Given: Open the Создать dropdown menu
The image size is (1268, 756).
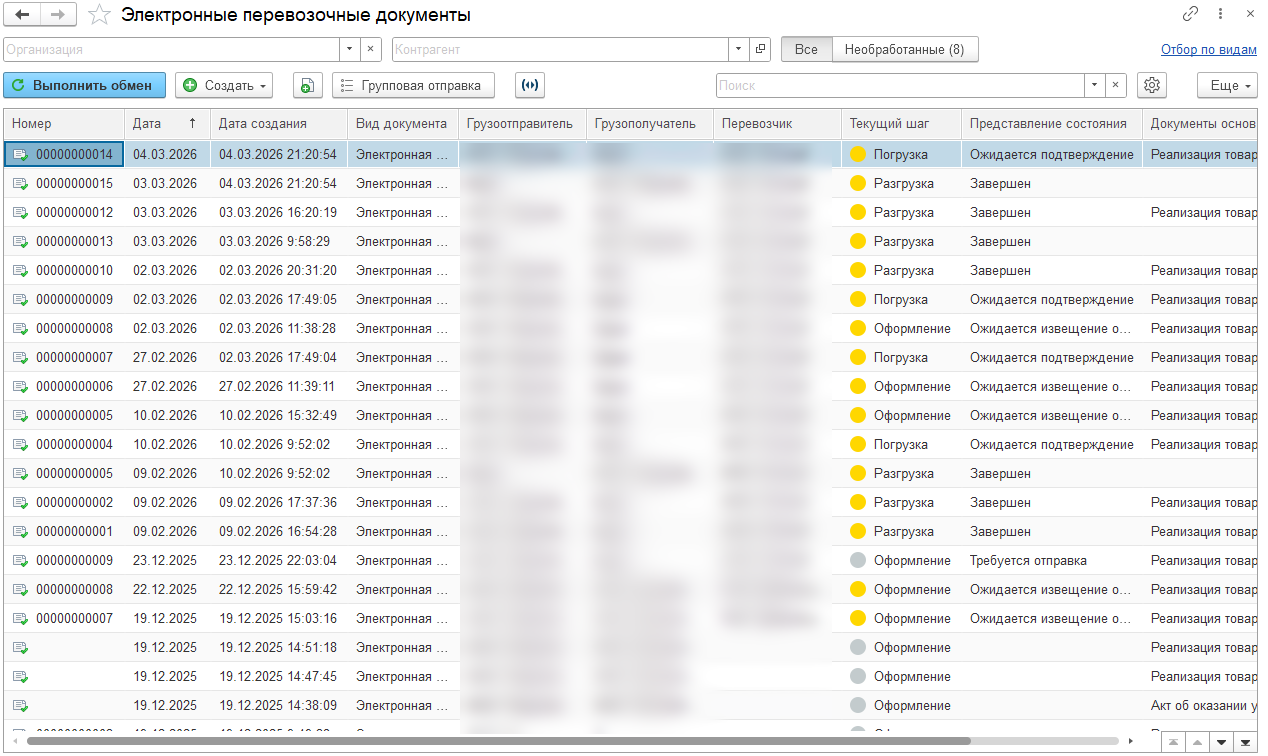Looking at the screenshot, I should (x=224, y=86).
